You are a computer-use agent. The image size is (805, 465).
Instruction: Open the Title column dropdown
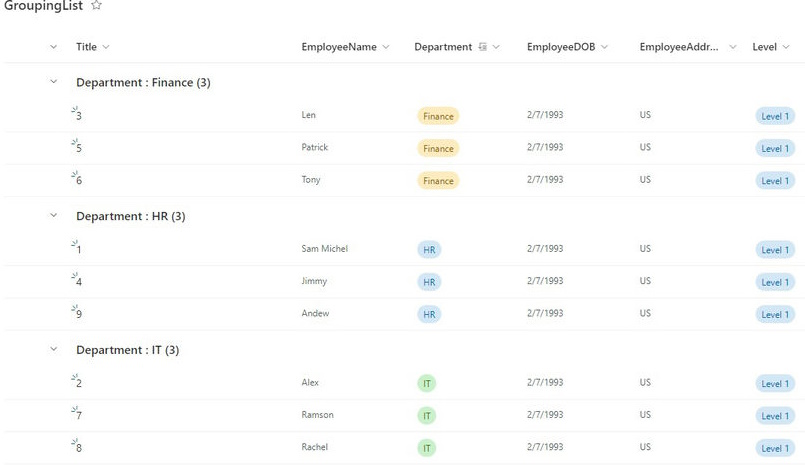click(106, 47)
